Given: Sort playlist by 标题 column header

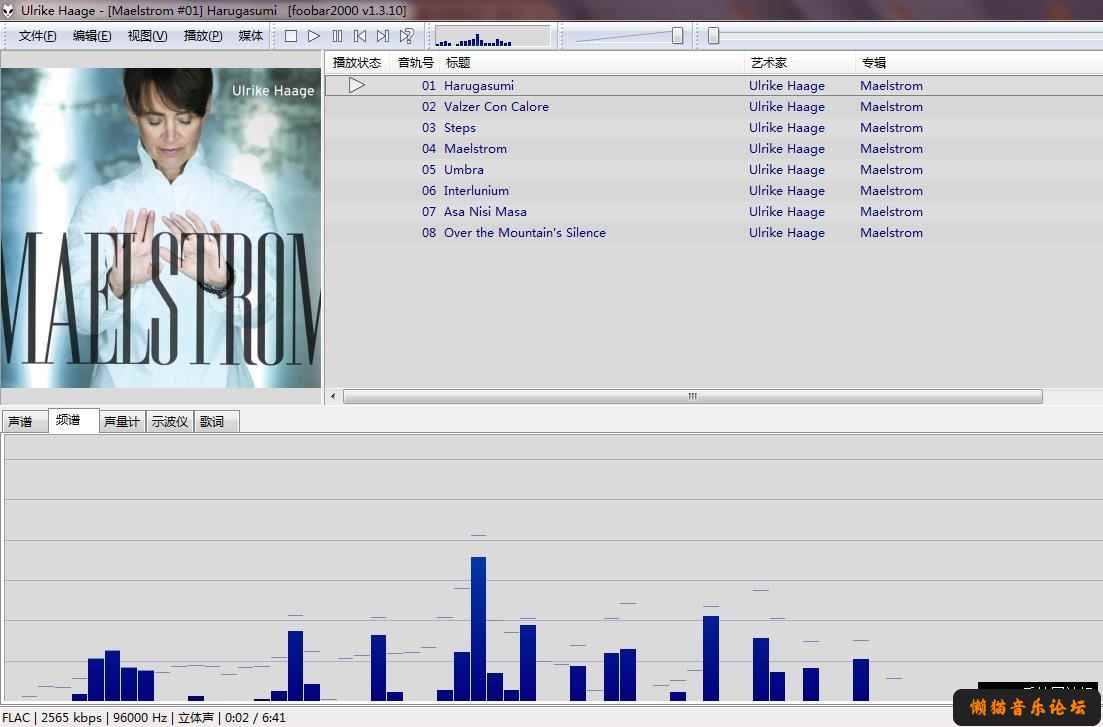Looking at the screenshot, I should click(x=592, y=63).
